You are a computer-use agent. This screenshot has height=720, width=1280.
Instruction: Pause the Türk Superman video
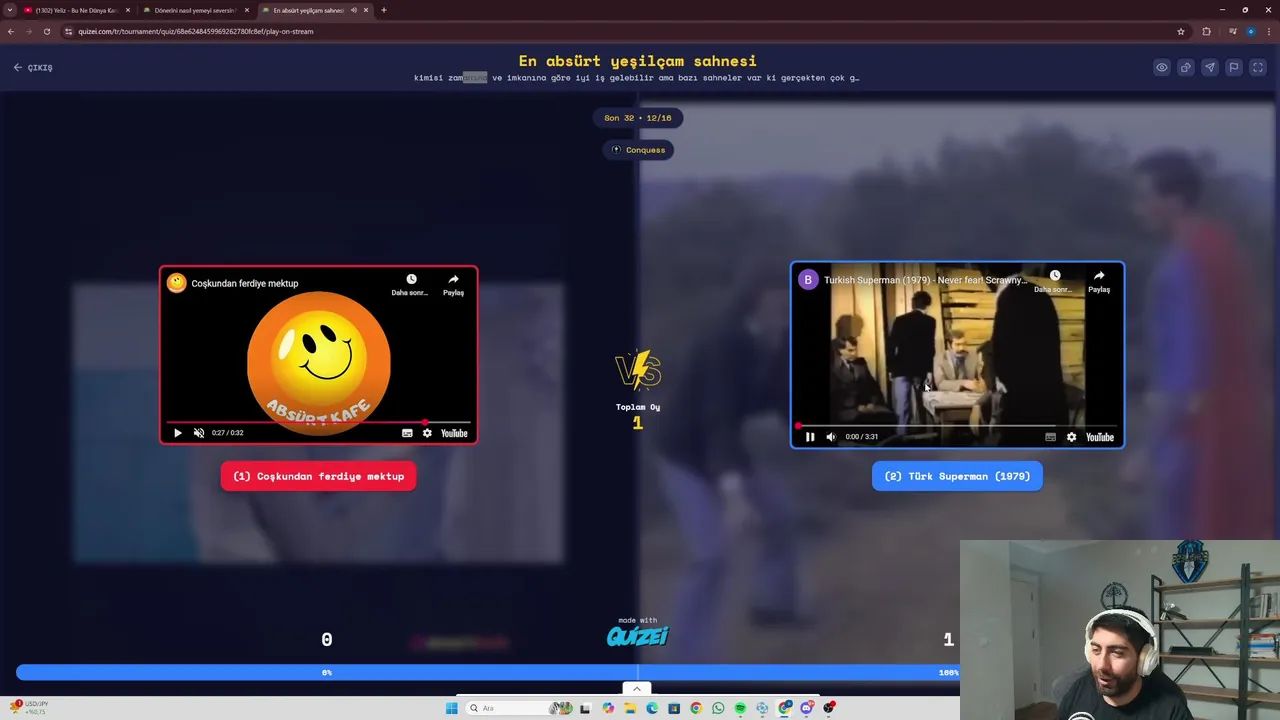click(x=810, y=437)
